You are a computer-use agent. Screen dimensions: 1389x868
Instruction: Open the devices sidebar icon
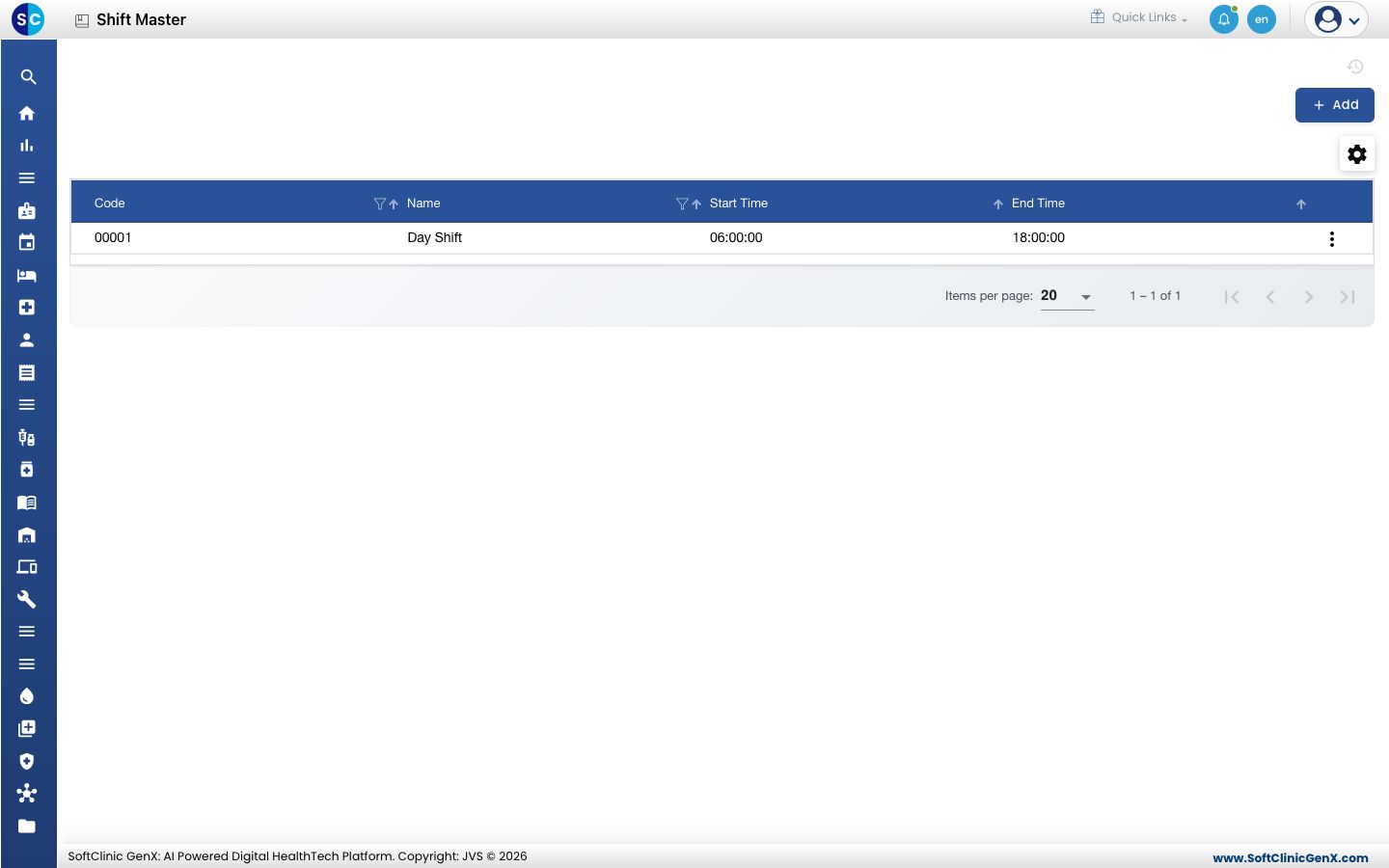click(x=27, y=567)
